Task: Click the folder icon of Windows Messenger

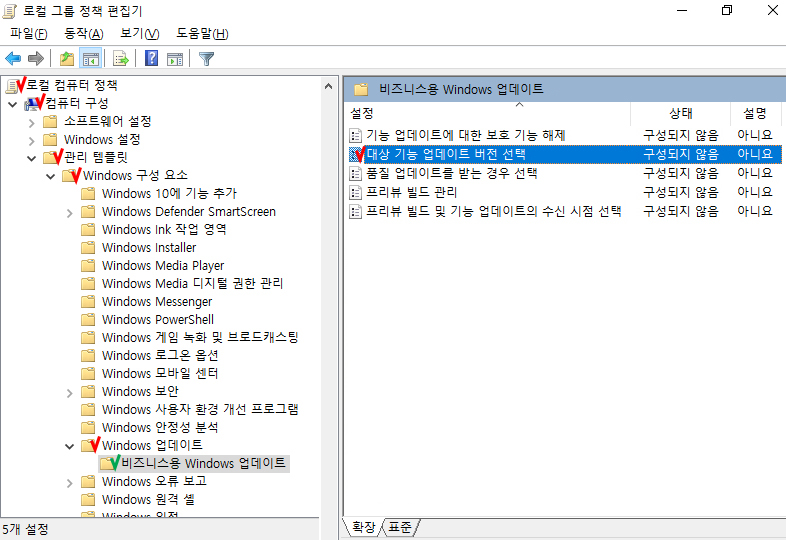Action: tap(88, 302)
